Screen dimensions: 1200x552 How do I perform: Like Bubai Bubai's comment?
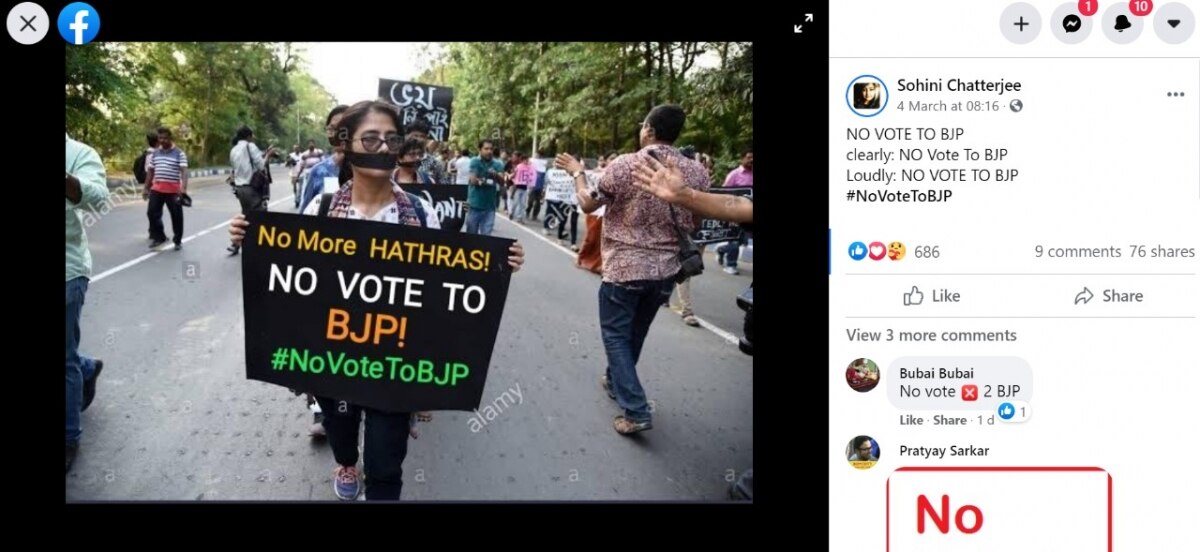pos(911,420)
